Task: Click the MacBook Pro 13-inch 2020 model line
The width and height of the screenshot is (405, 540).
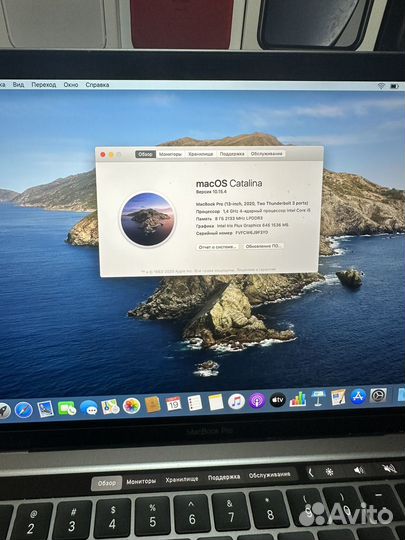Action: tap(252, 204)
